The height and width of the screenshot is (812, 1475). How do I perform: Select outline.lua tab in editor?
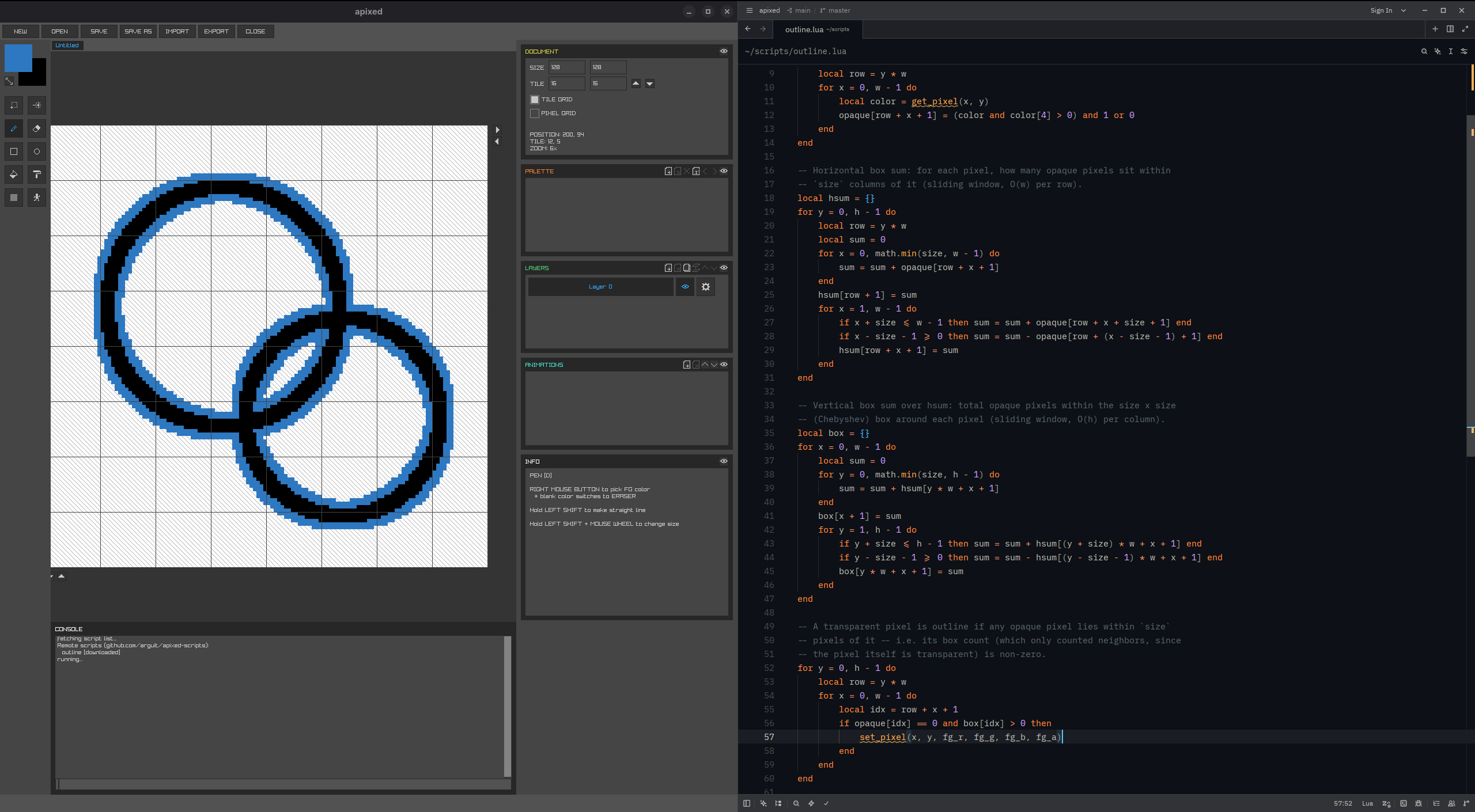pos(816,29)
